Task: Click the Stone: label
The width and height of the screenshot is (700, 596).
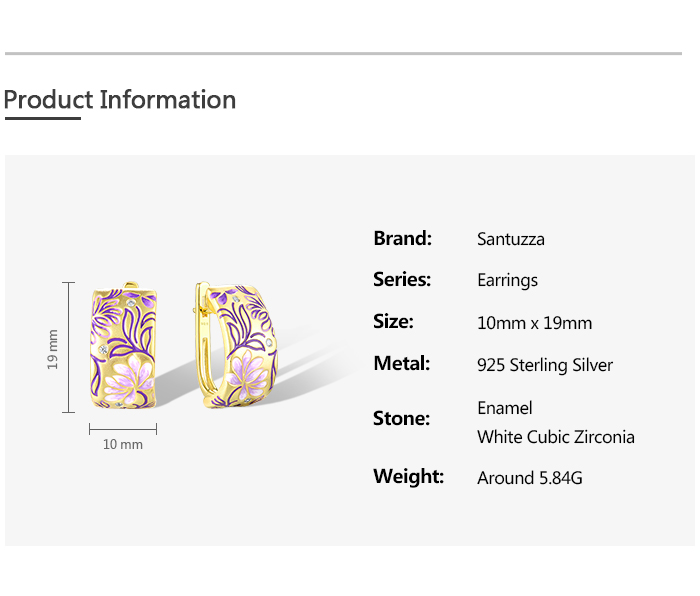Action: [401, 418]
